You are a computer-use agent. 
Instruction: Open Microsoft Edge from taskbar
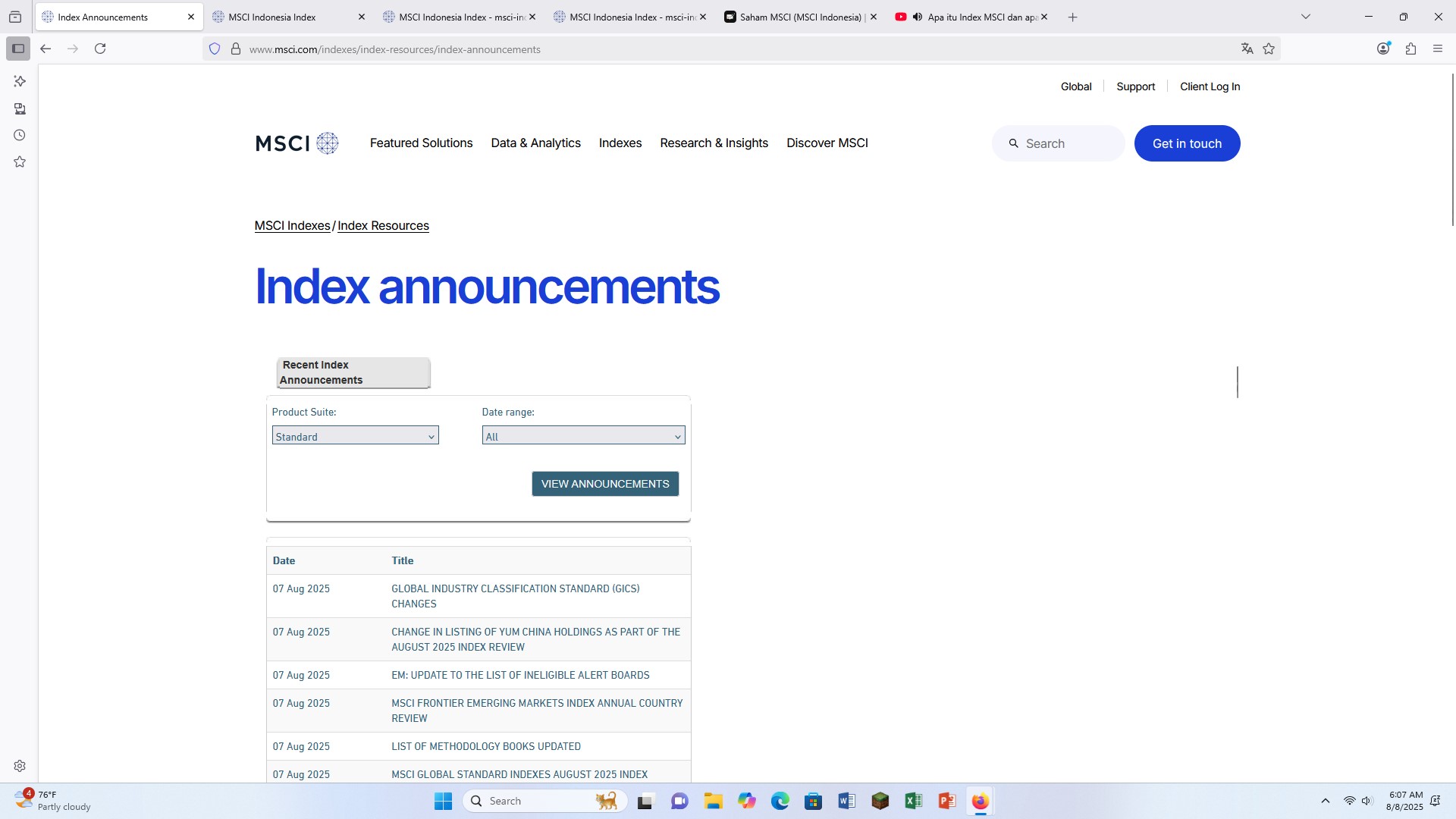[x=780, y=801]
